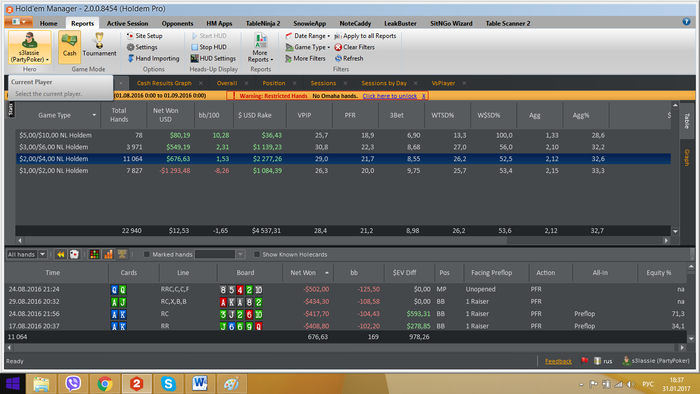Open the s3lassie PartyPoker hero selector
The image size is (700, 394).
[29, 47]
